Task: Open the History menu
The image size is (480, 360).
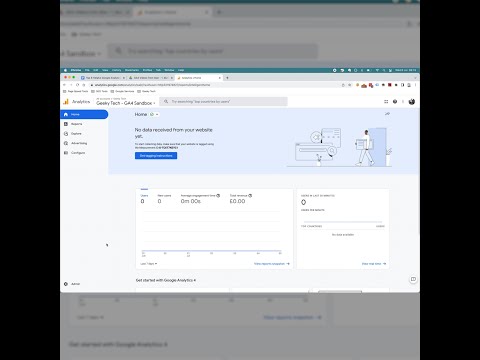Action: click(x=116, y=70)
